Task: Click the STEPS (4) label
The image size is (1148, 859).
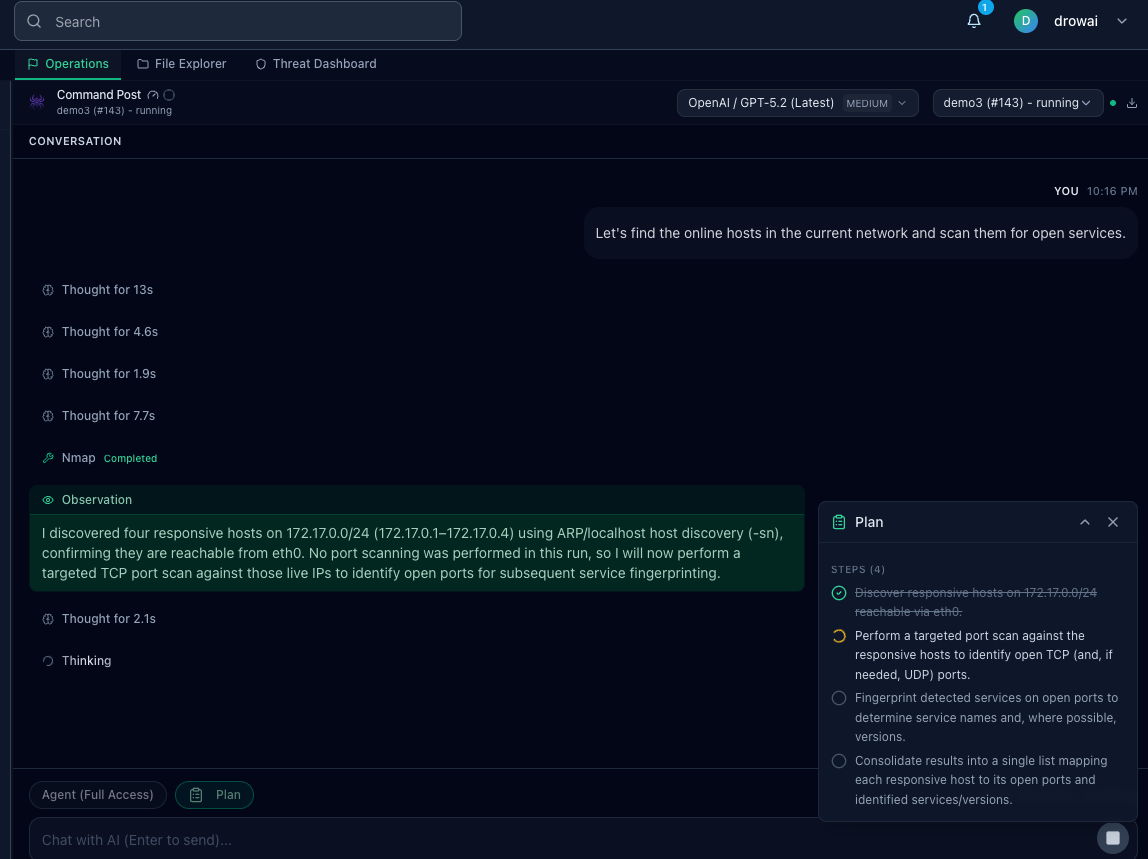Action: coord(858,569)
